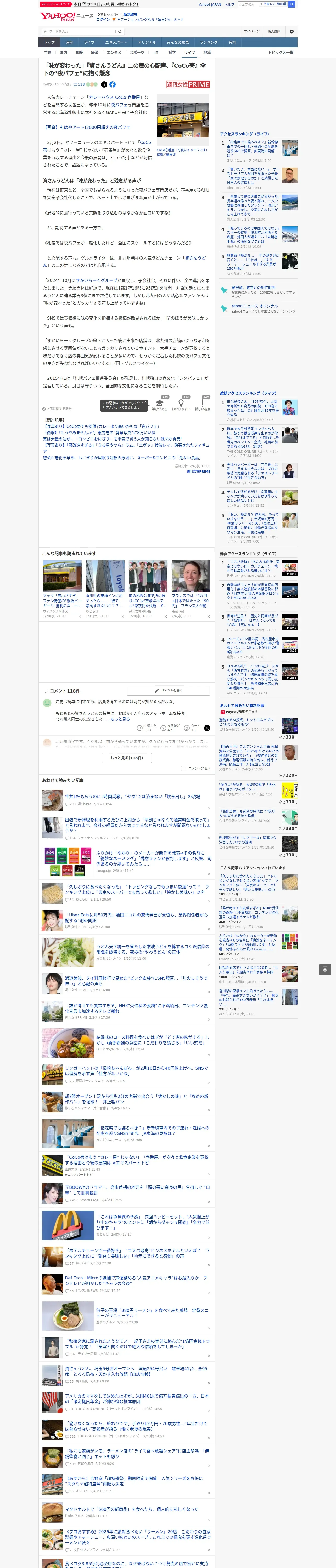Click もっと見る on first comment
This screenshot has height=1568, width=336.
tap(120, 719)
